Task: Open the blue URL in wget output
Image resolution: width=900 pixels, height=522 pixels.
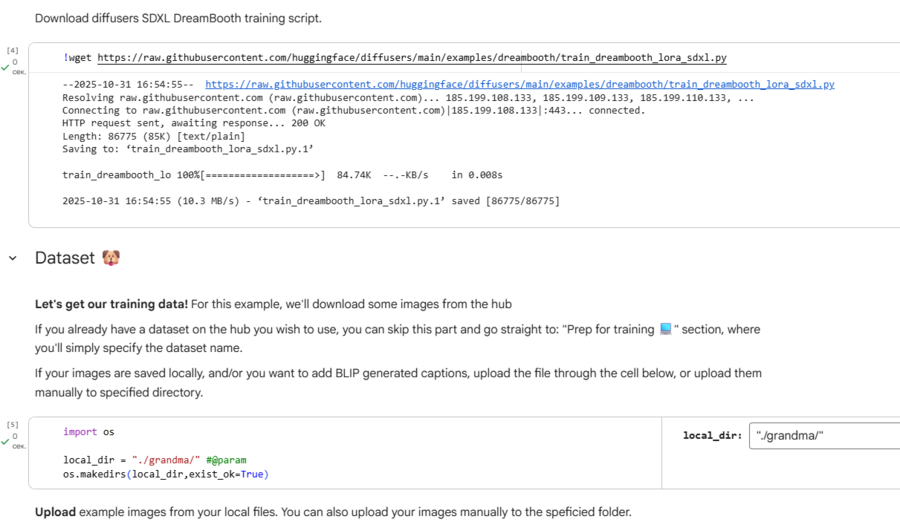Action: tap(519, 85)
